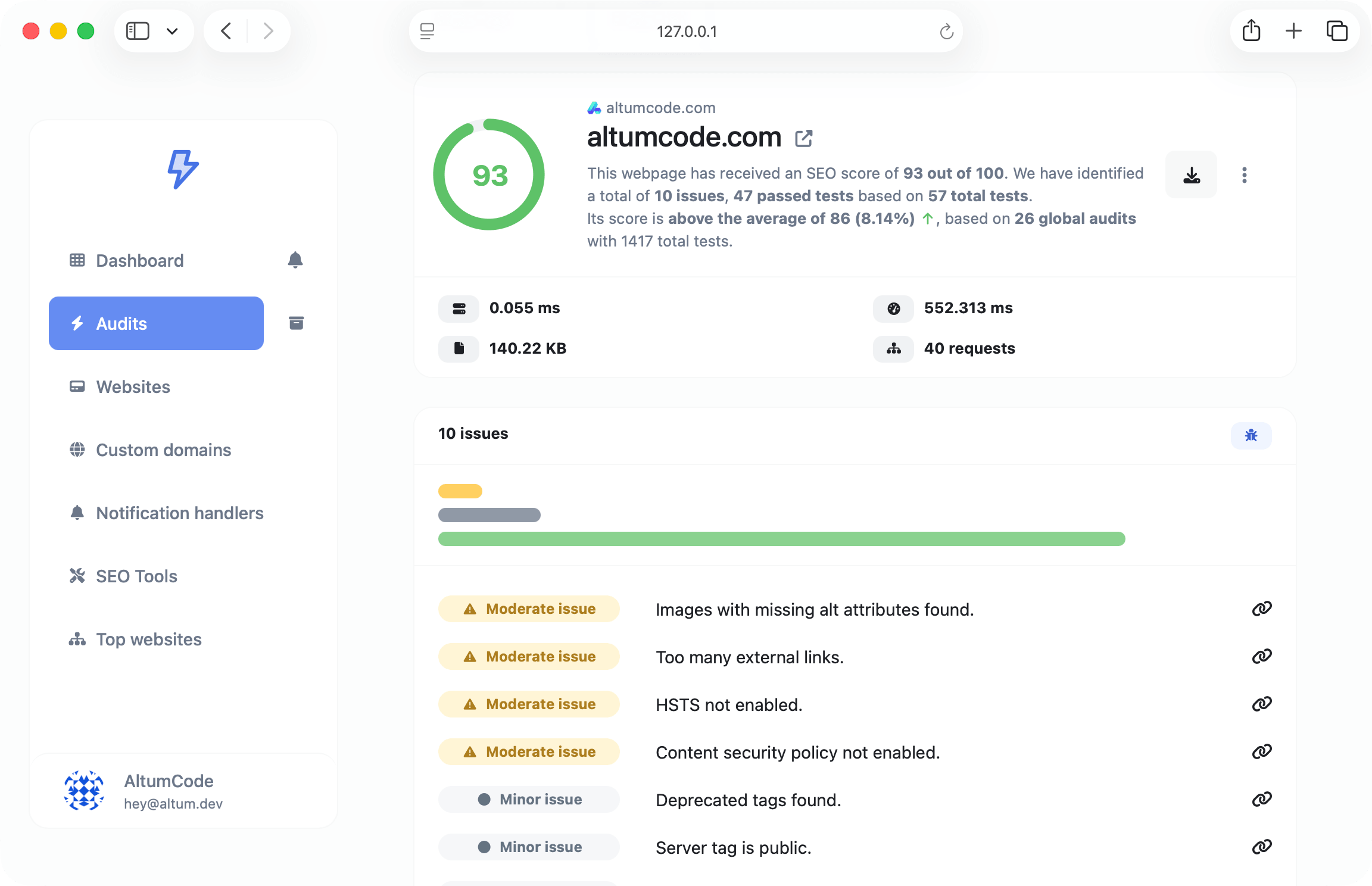Click "Images with missing alt attributes found."
The width and height of the screenshot is (1372, 886).
click(815, 610)
